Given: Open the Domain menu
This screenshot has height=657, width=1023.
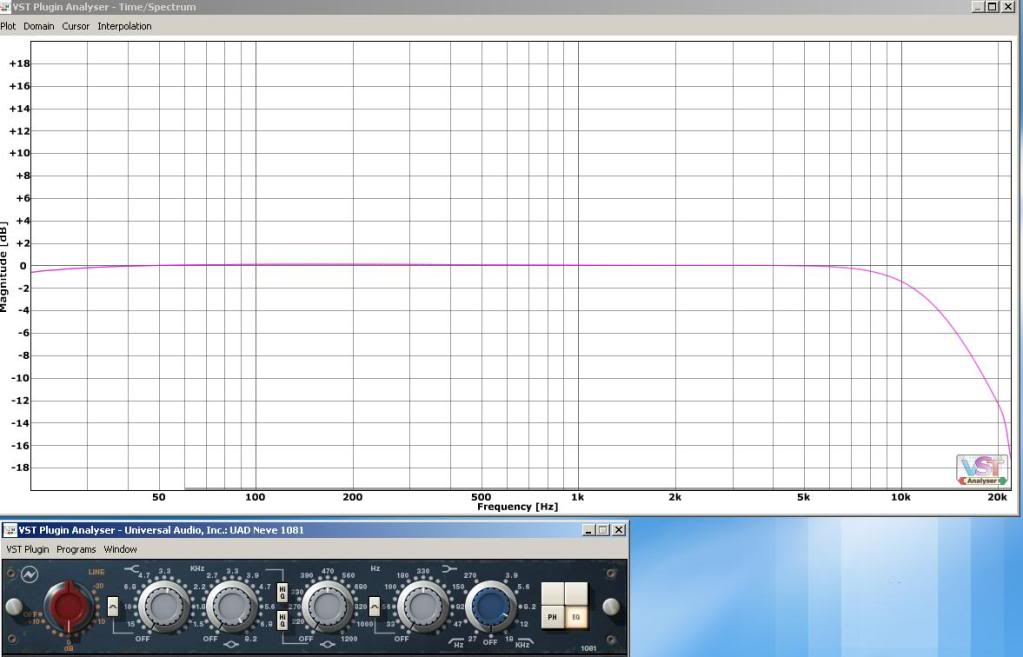Looking at the screenshot, I should click(39, 26).
